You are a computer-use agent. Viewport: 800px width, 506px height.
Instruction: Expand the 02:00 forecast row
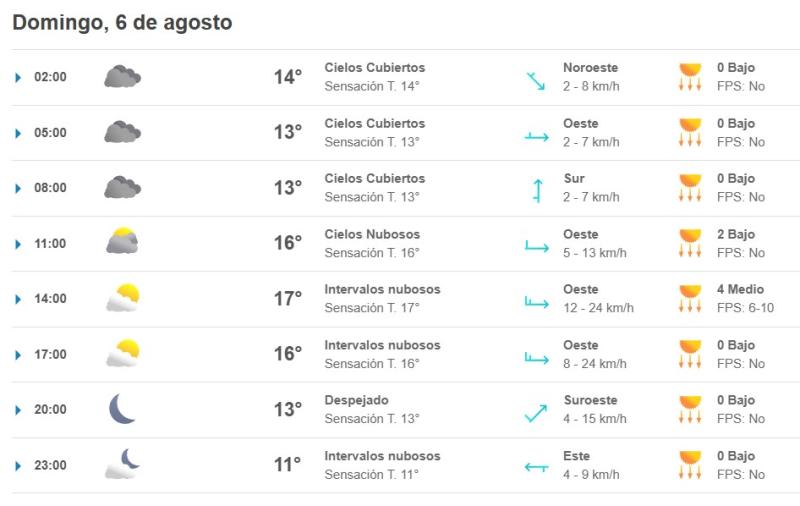(x=18, y=77)
